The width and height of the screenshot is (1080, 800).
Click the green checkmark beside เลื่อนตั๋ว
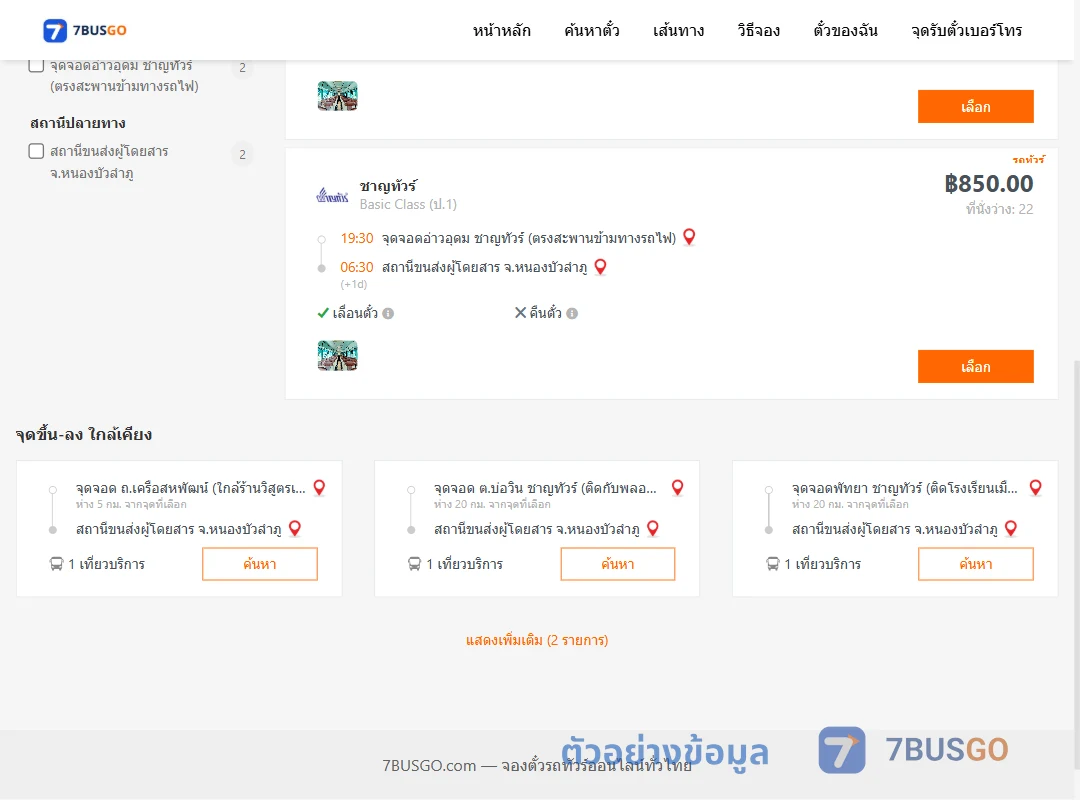(x=322, y=314)
